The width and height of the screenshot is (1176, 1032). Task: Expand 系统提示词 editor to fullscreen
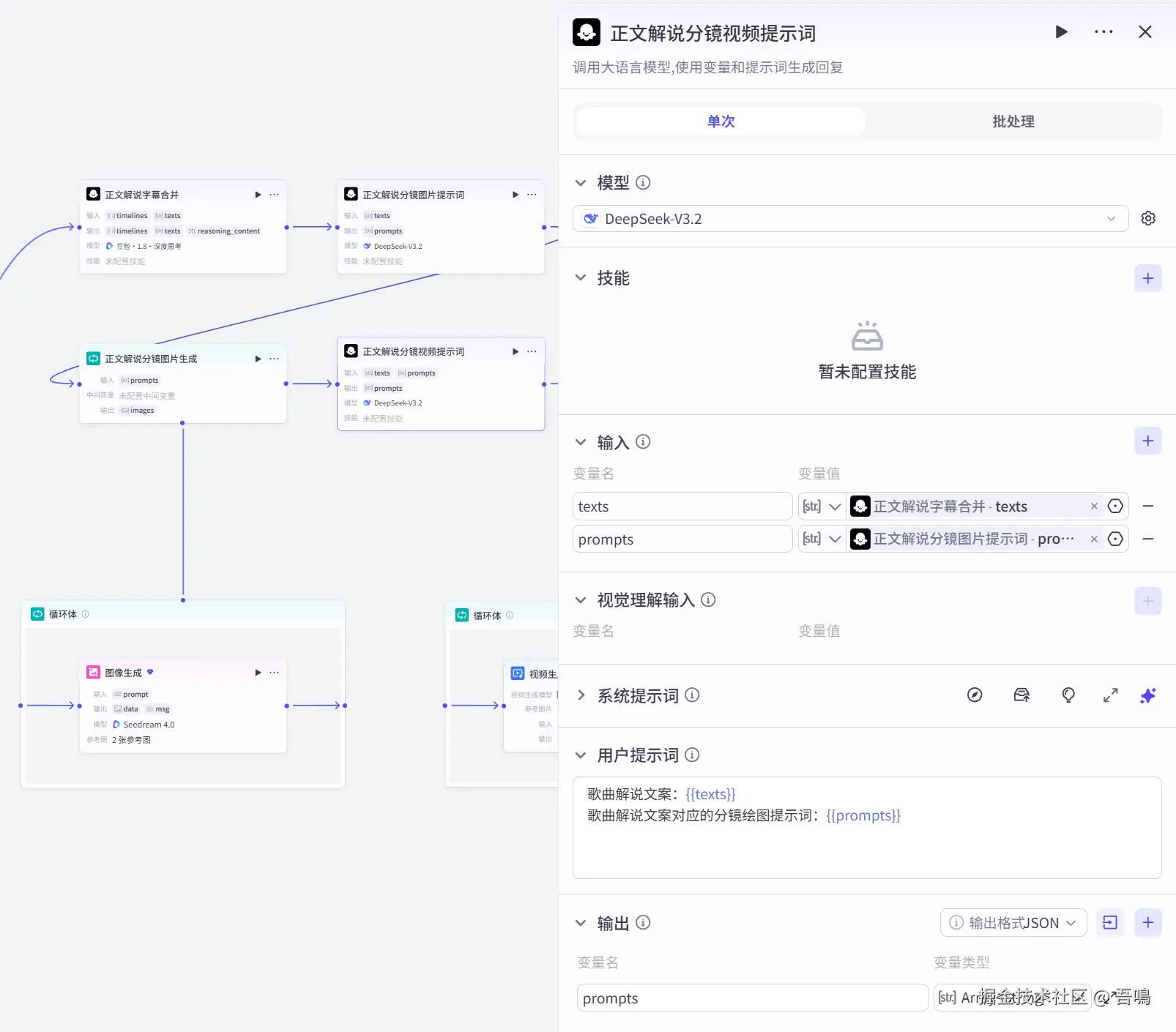pos(1111,695)
